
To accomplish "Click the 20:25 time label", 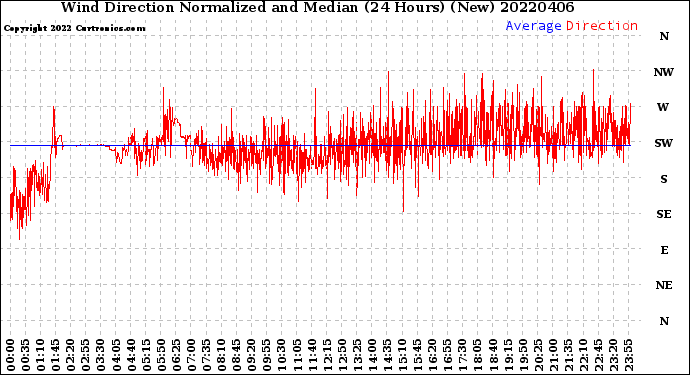I will (538, 355).
